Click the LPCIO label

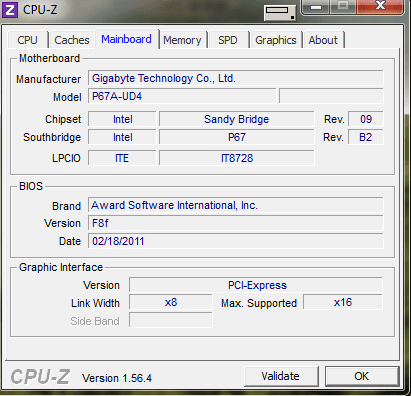pos(66,158)
